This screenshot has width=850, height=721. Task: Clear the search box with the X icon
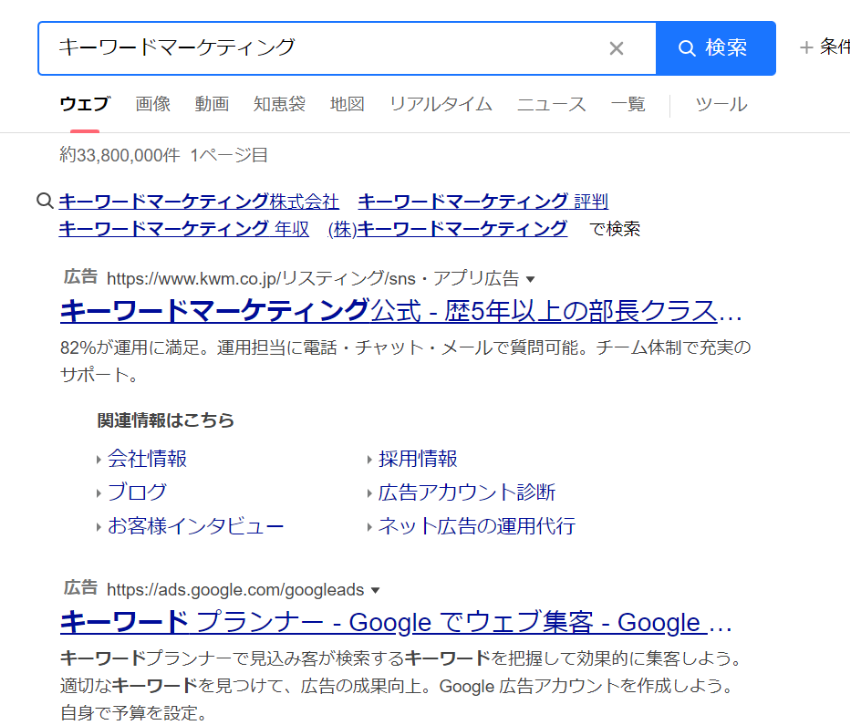[x=616, y=49]
